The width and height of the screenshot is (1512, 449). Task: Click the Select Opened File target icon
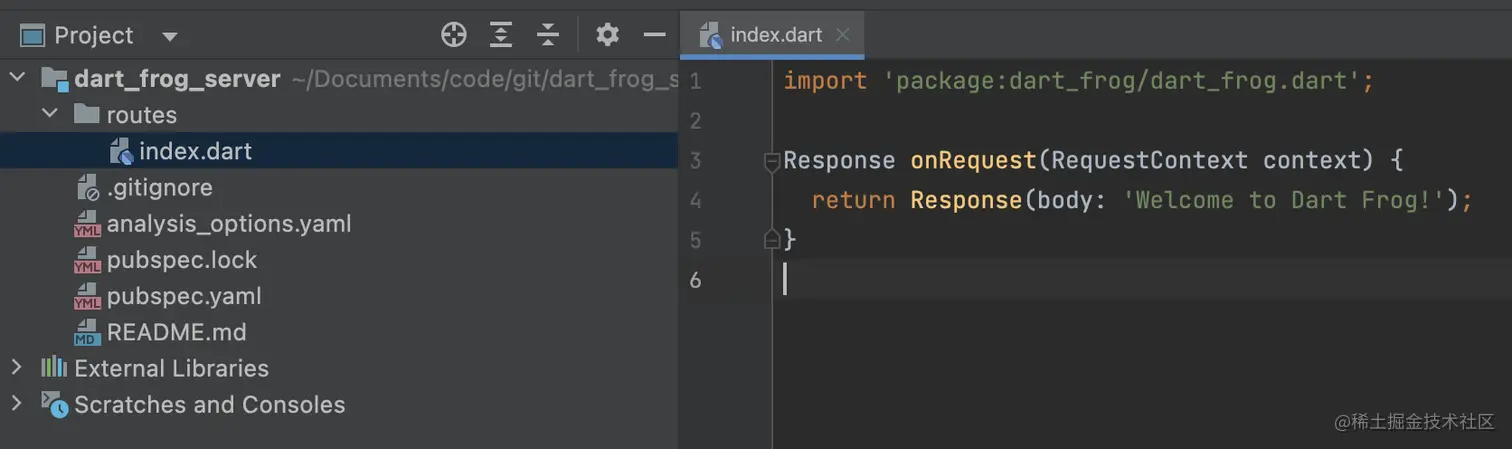pos(454,35)
